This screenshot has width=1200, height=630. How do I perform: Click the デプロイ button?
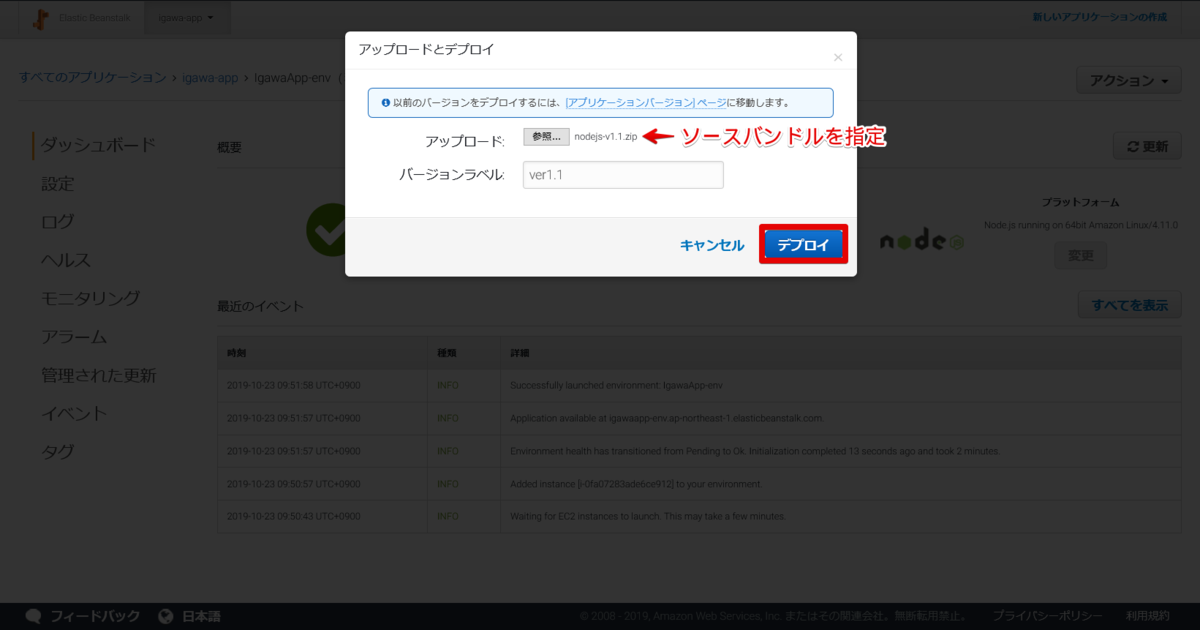tap(803, 243)
